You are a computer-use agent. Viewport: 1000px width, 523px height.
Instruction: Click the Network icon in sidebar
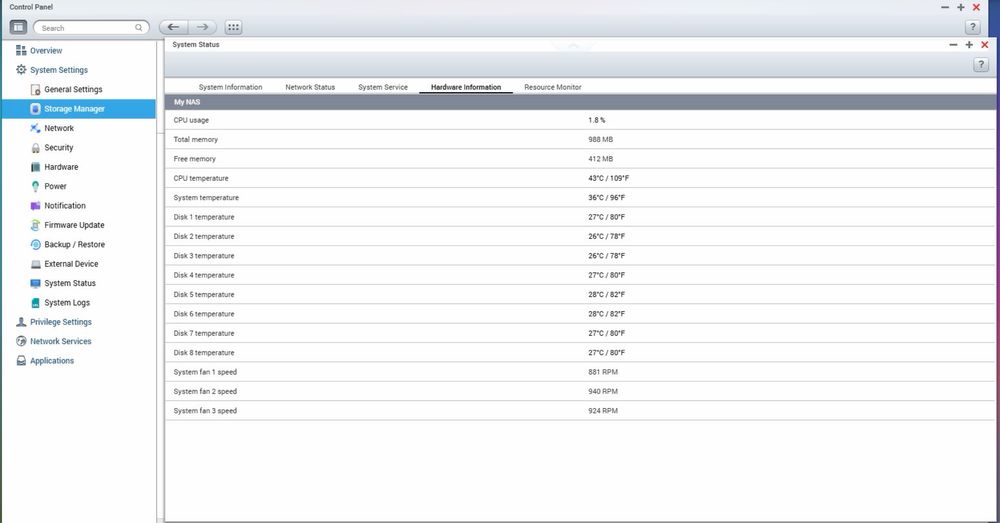coord(36,128)
